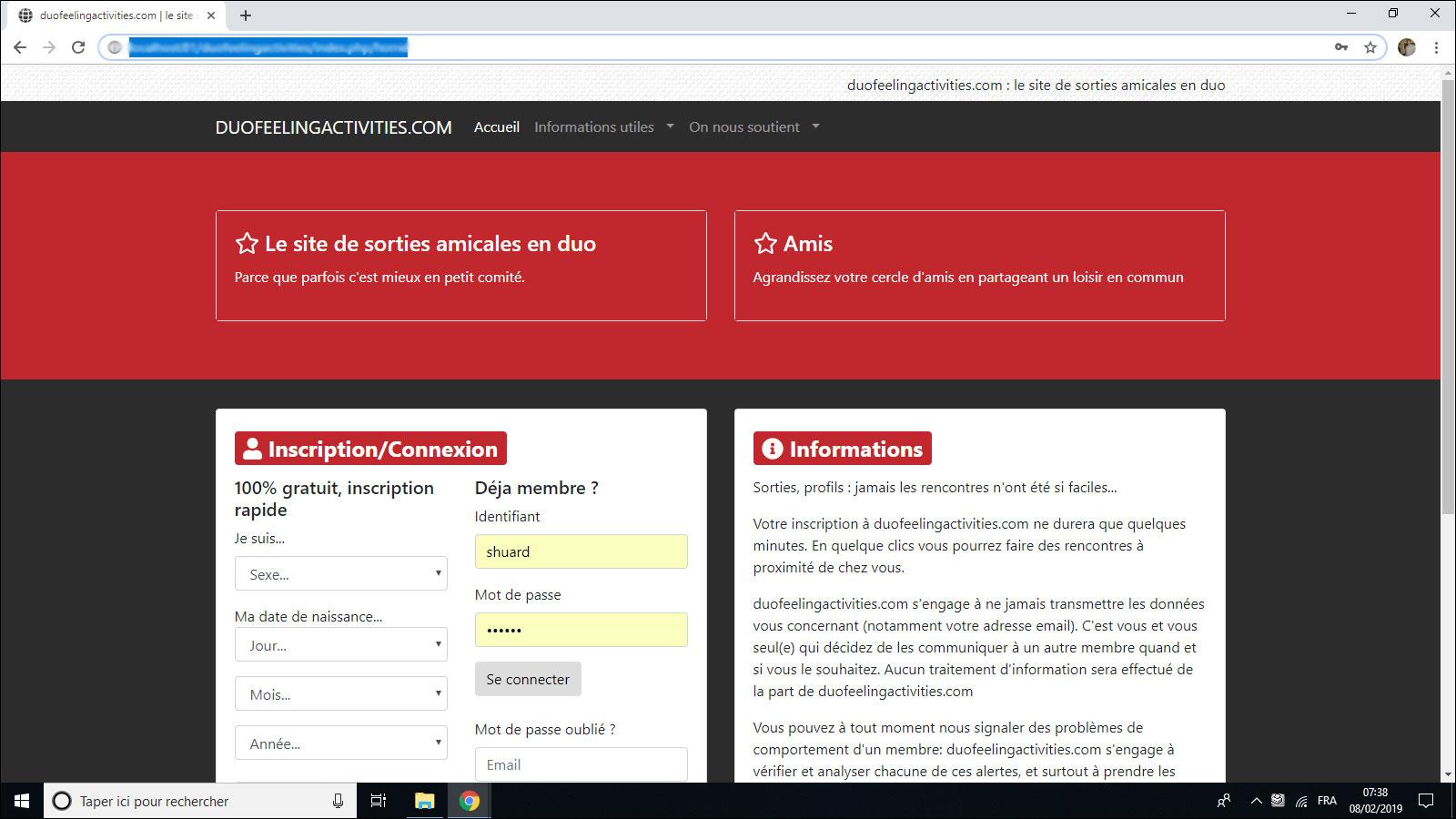Select the Année year dropdown

pyautogui.click(x=341, y=743)
